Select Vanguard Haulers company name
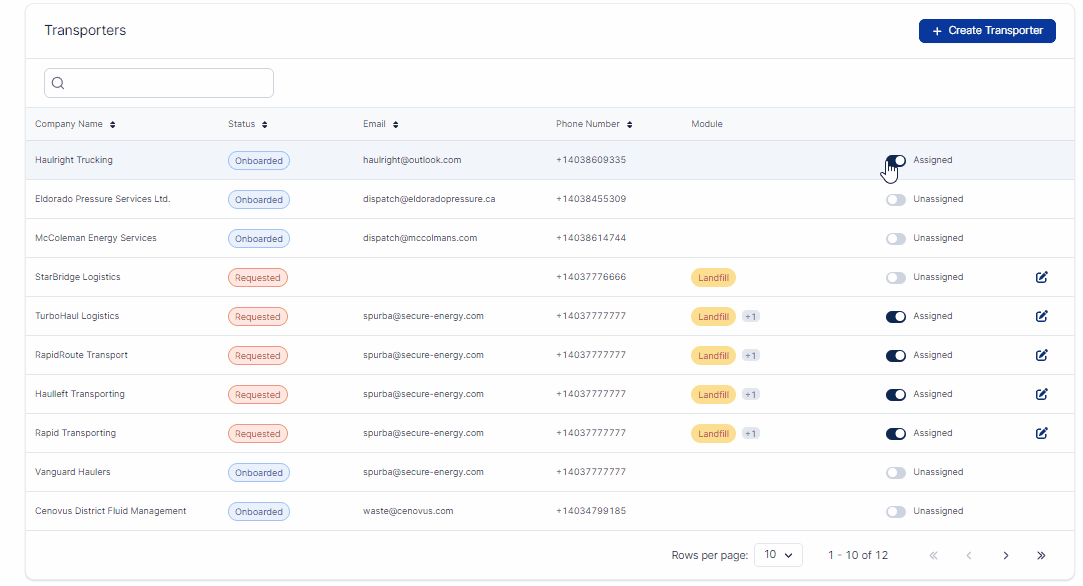 click(x=73, y=472)
